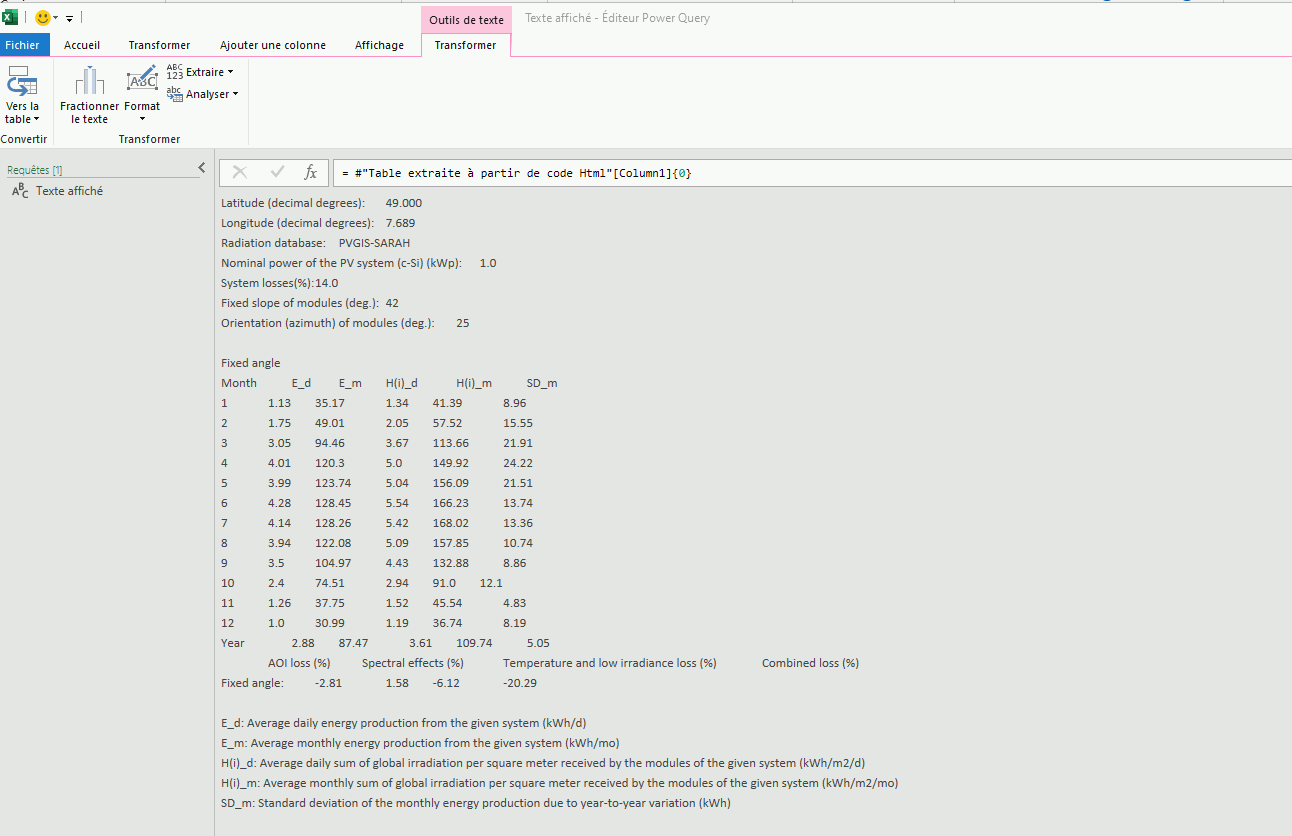Select the Texte affiché query
The height and width of the screenshot is (836, 1292).
point(68,191)
